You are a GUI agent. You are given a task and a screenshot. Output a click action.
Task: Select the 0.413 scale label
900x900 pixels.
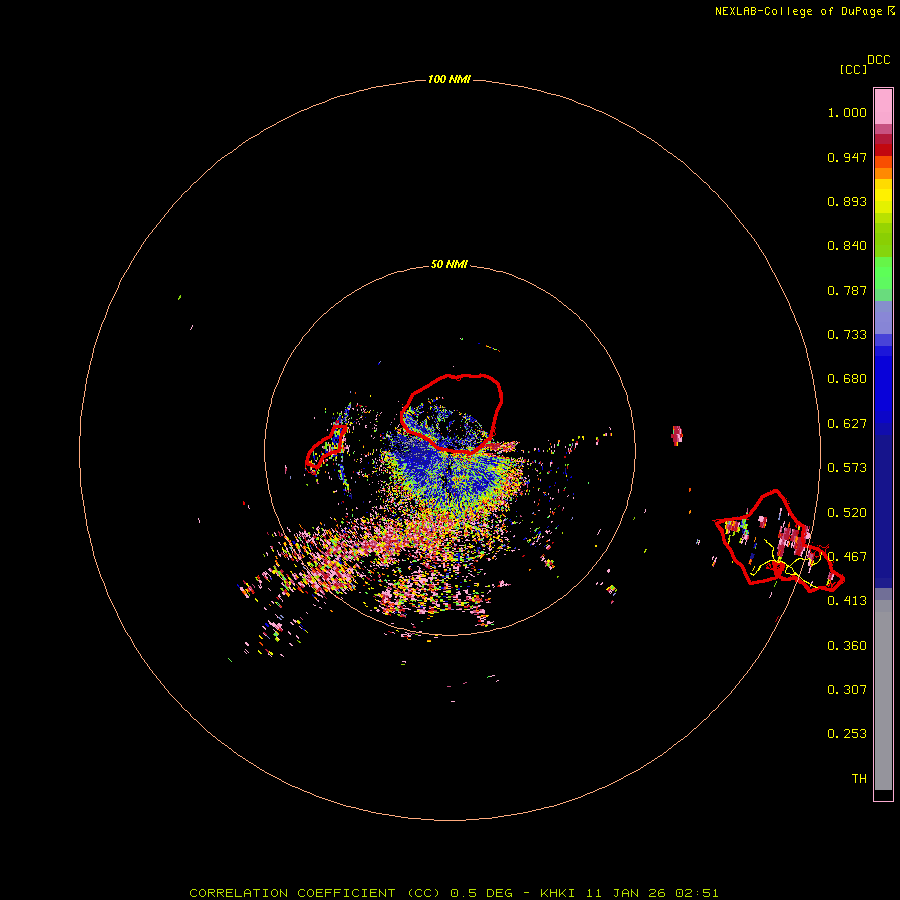tap(847, 601)
